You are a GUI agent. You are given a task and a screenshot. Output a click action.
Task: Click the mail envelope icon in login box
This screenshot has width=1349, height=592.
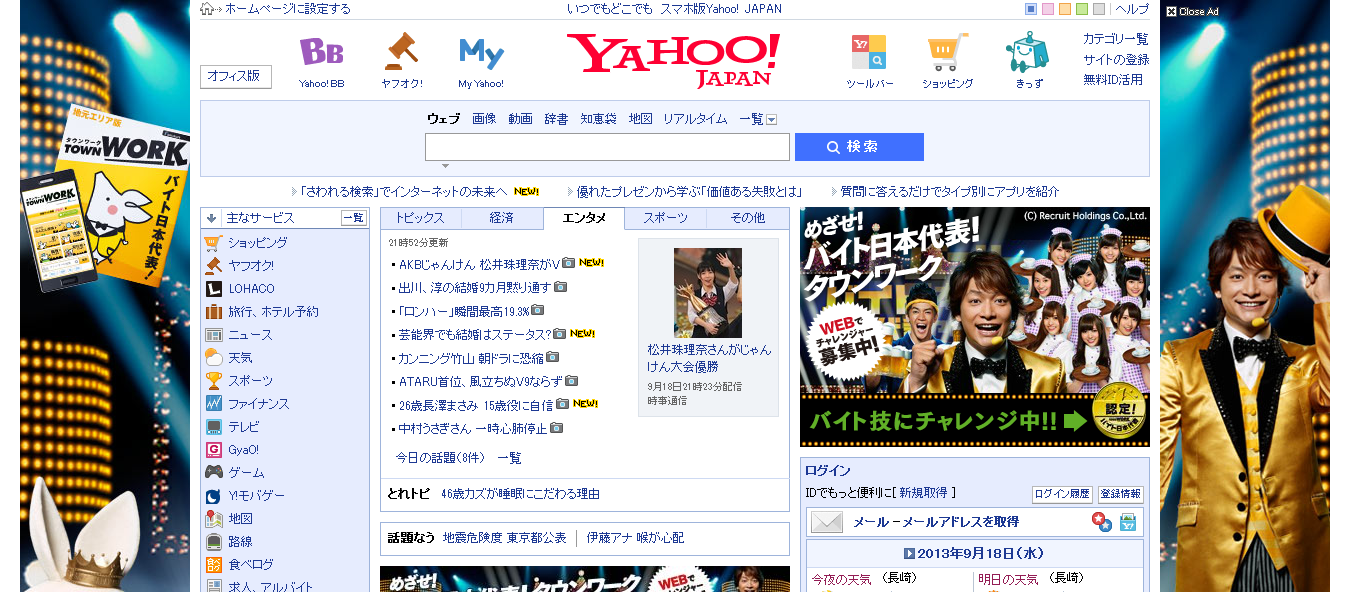click(x=827, y=522)
